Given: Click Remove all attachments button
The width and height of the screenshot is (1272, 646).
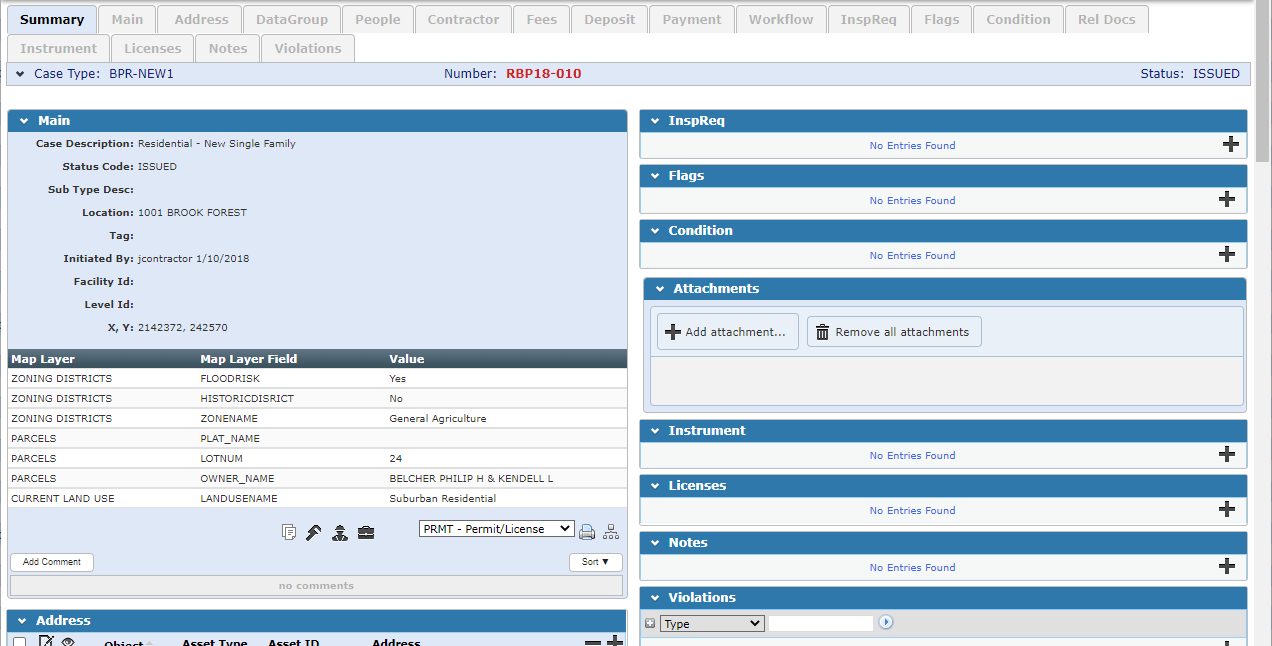Looking at the screenshot, I should tap(894, 332).
